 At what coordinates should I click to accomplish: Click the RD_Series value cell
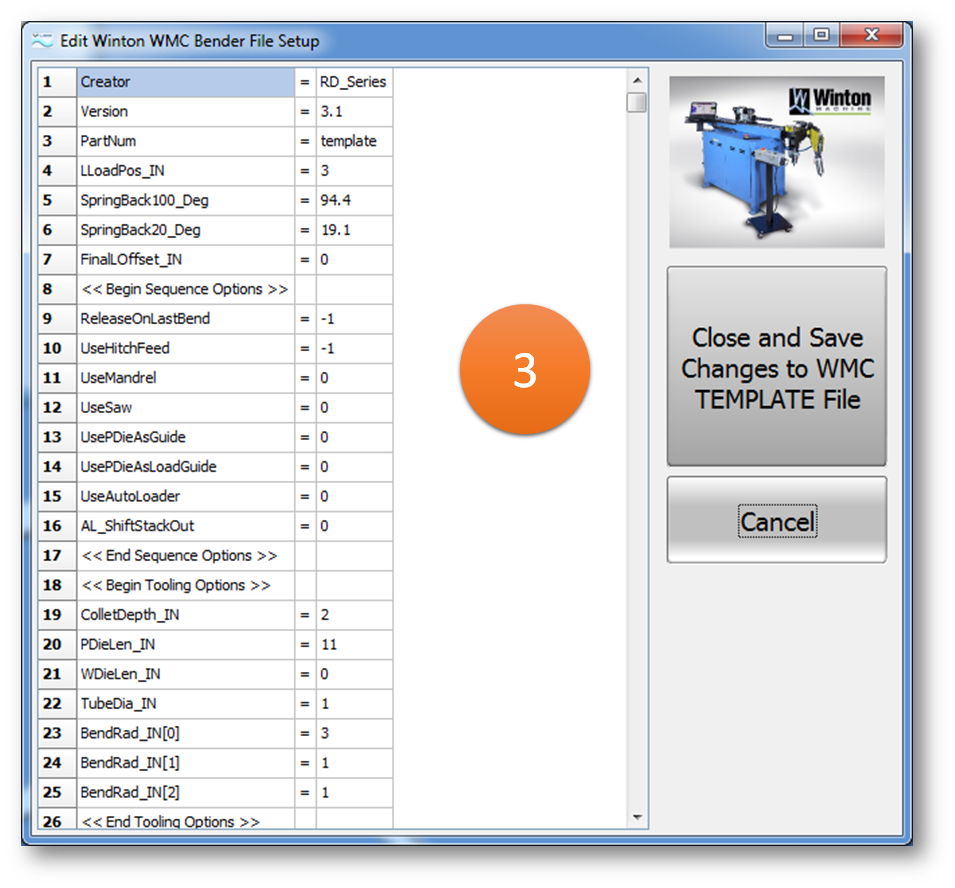click(354, 82)
